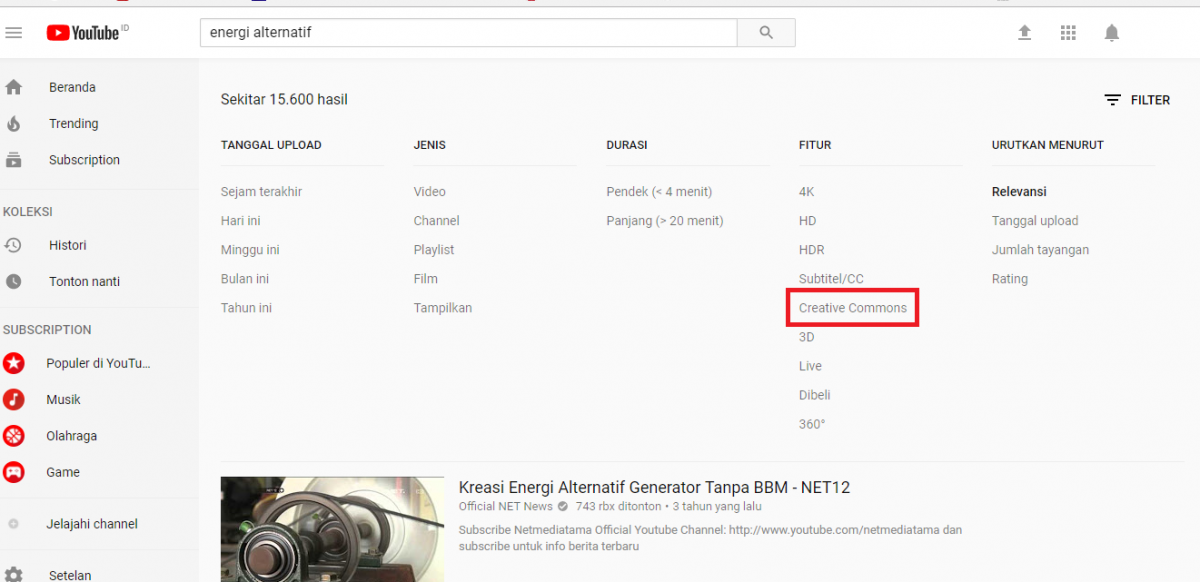Click the search magnifier button
The width and height of the screenshot is (1200, 582).
coord(765,32)
